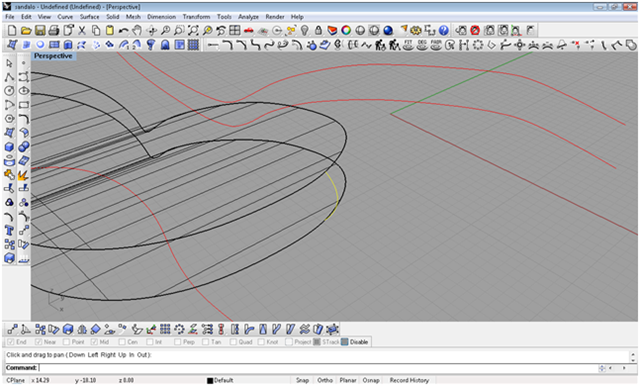Open the Surface menu
Screen dimensions: 640x386
89,17
